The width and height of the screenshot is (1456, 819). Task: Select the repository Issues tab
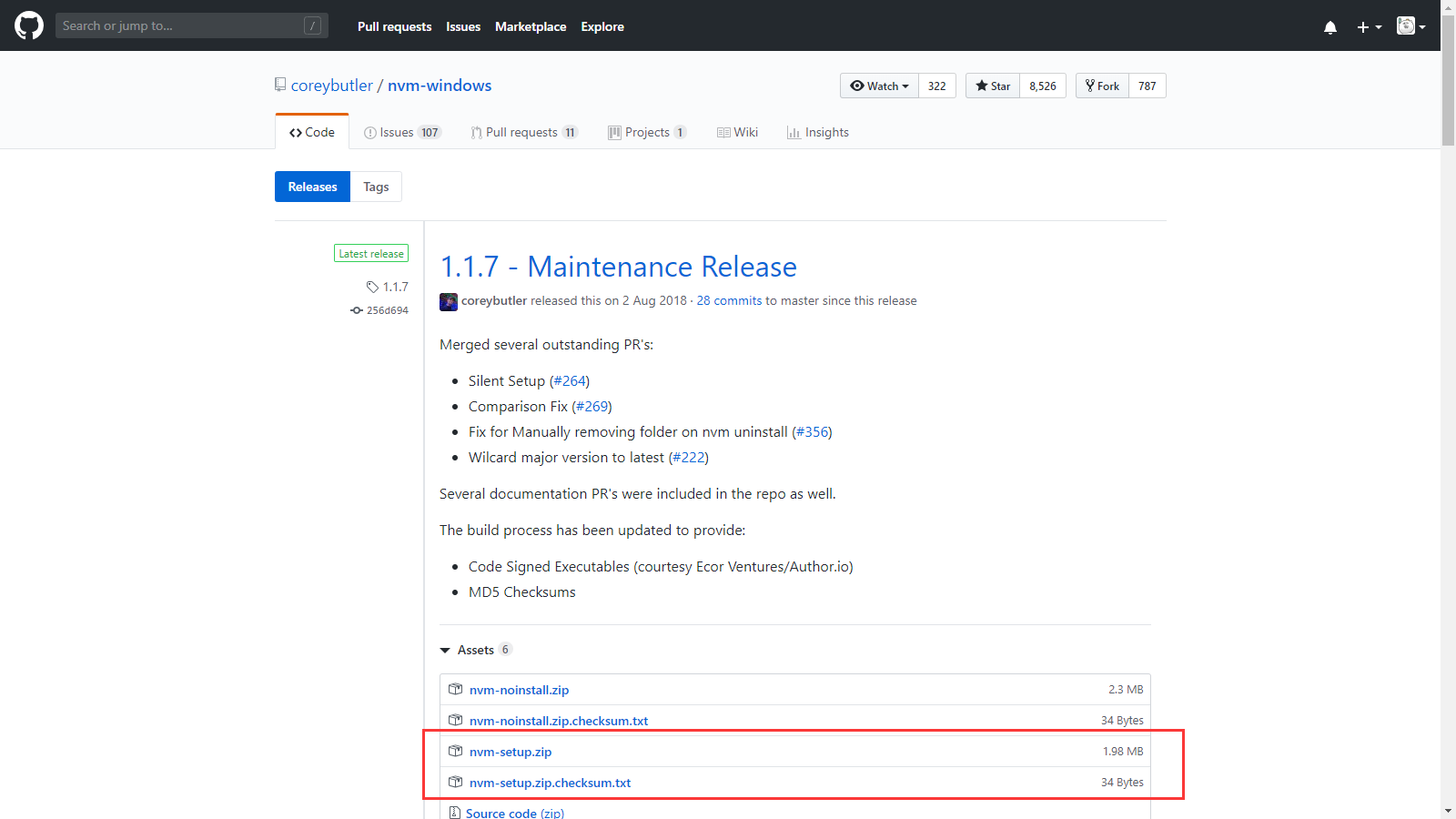pos(402,132)
